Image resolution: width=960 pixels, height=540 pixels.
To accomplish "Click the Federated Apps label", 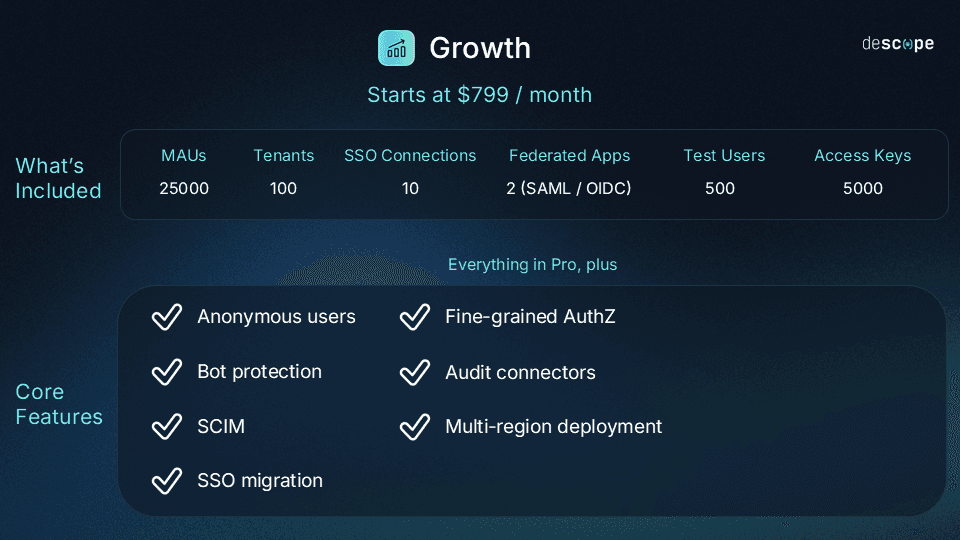I will pos(569,156).
